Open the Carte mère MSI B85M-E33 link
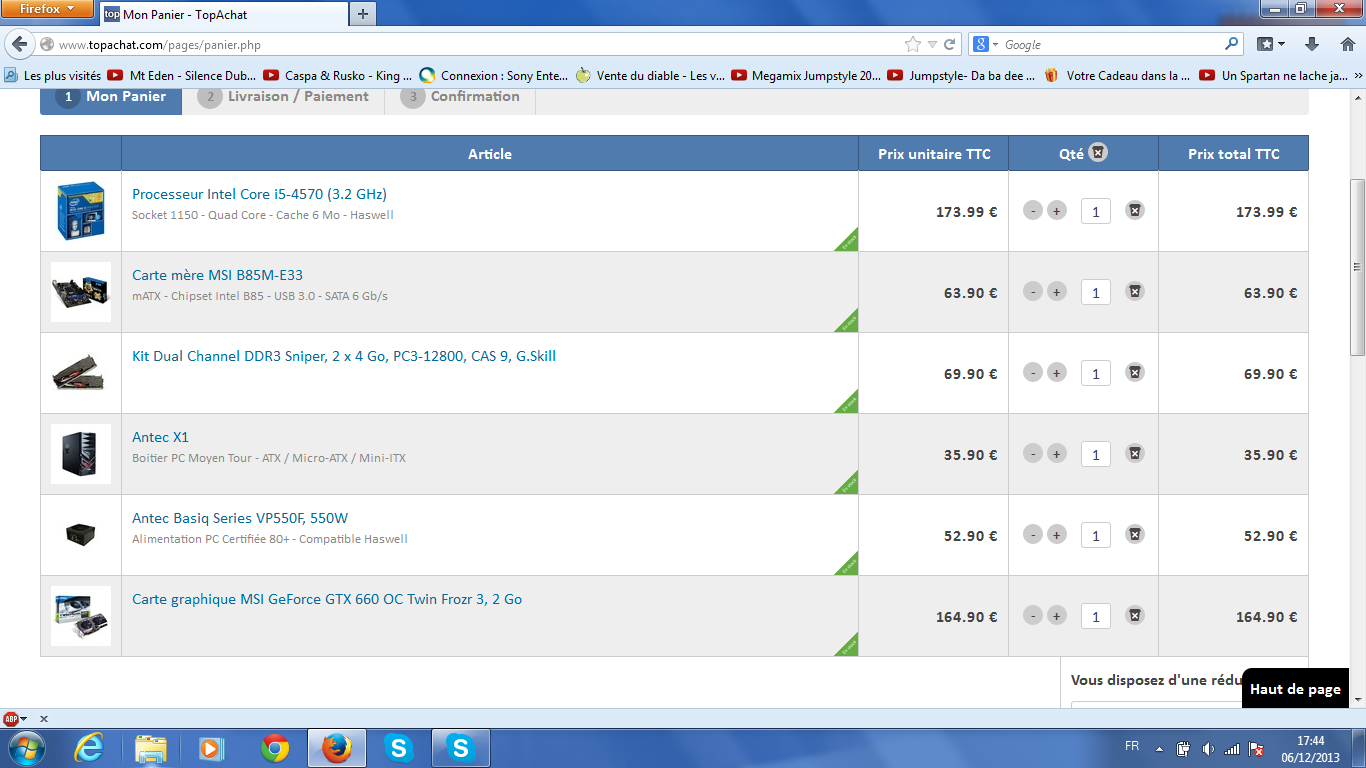1366x768 pixels. [x=217, y=275]
